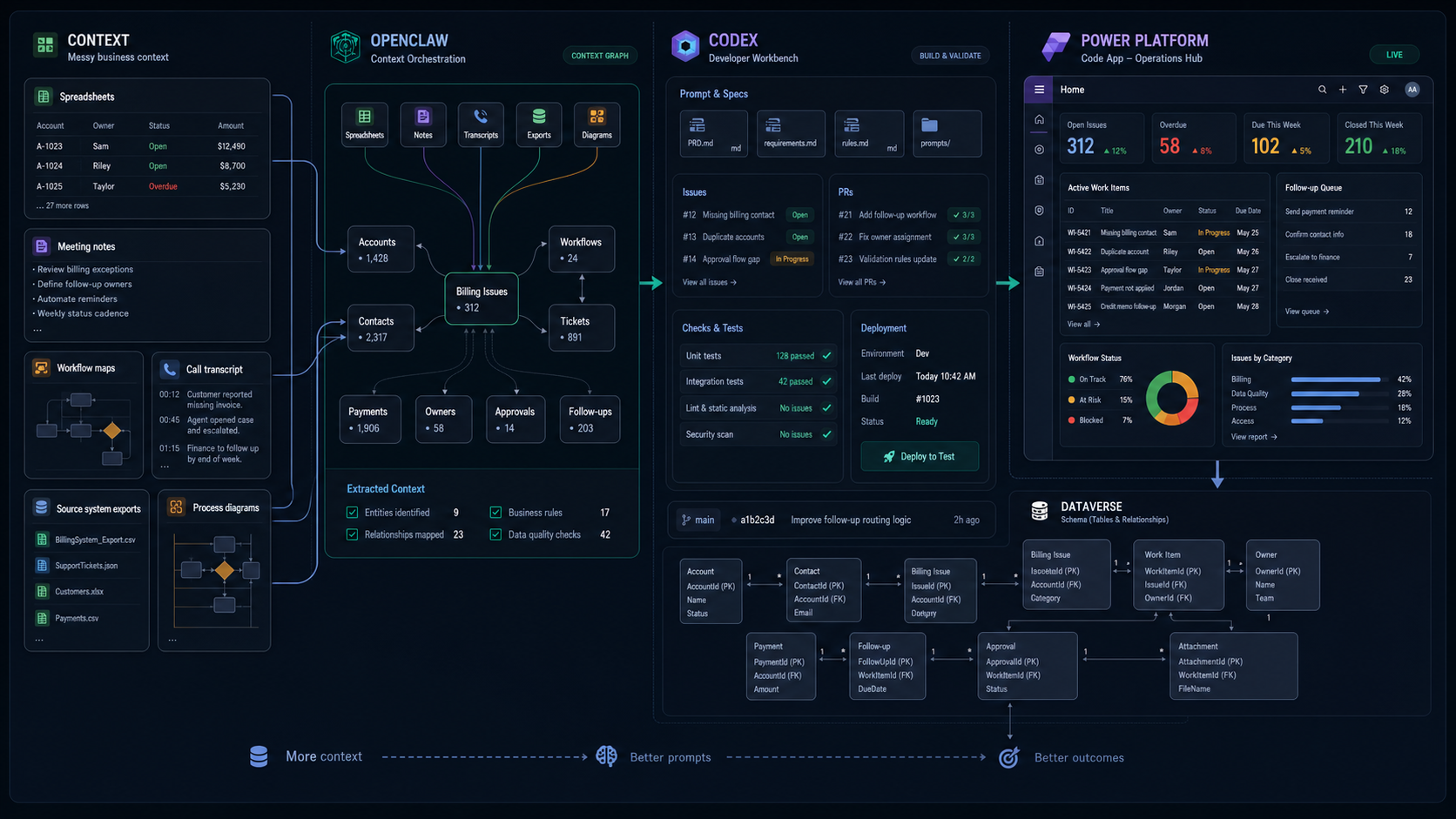Select issue #12 Missing billing contact
The height and width of the screenshot is (819, 1456).
(x=747, y=215)
